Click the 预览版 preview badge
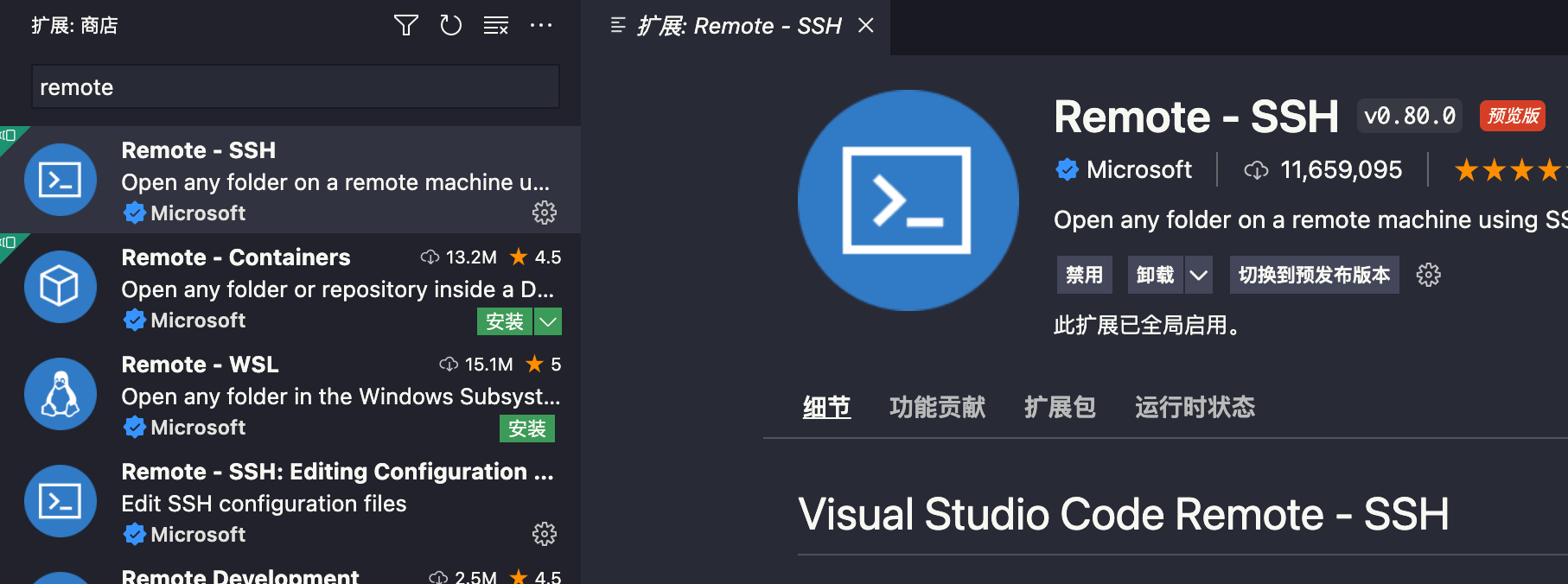Image resolution: width=1568 pixels, height=584 pixels. point(1513,116)
